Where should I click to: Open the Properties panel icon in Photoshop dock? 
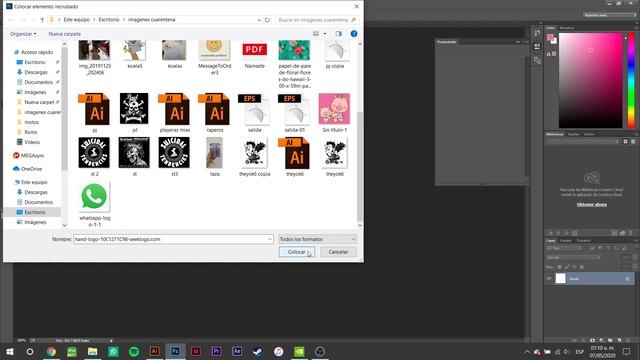(537, 46)
